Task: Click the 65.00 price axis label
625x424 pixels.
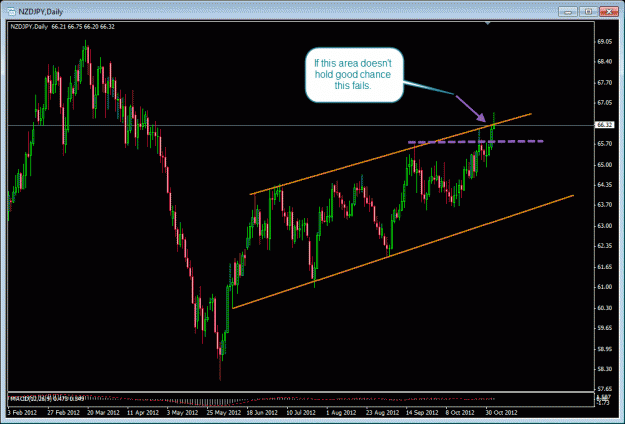Action: pyautogui.click(x=605, y=165)
